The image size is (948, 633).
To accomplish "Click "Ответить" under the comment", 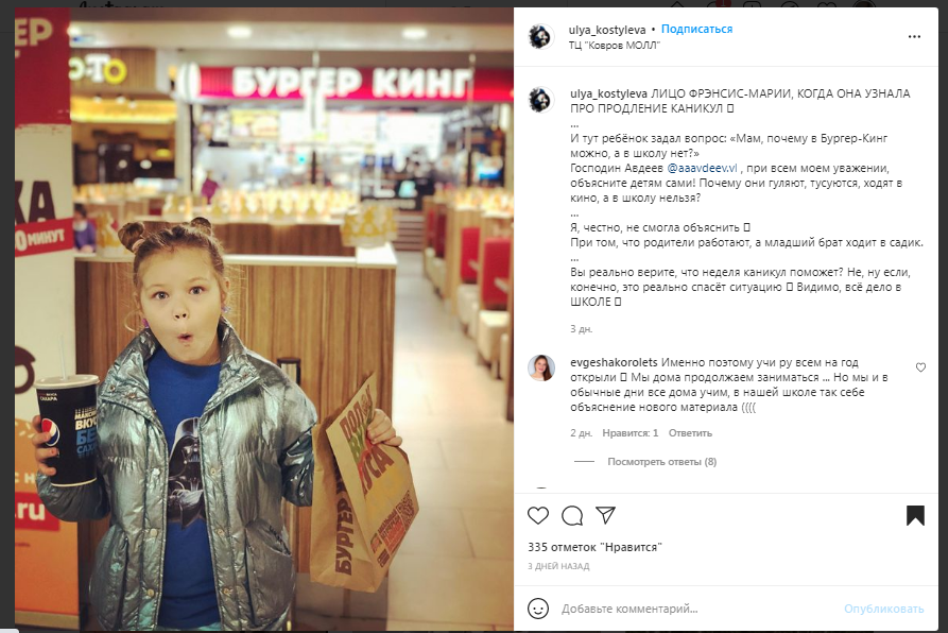I will [x=690, y=433].
